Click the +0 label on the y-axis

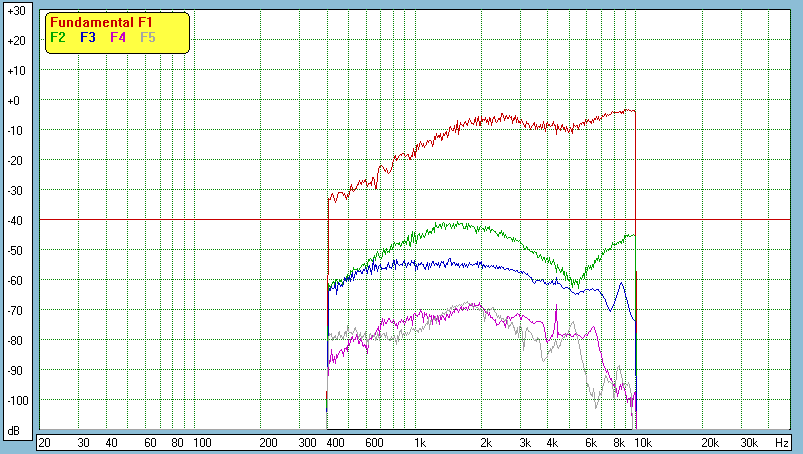point(15,101)
